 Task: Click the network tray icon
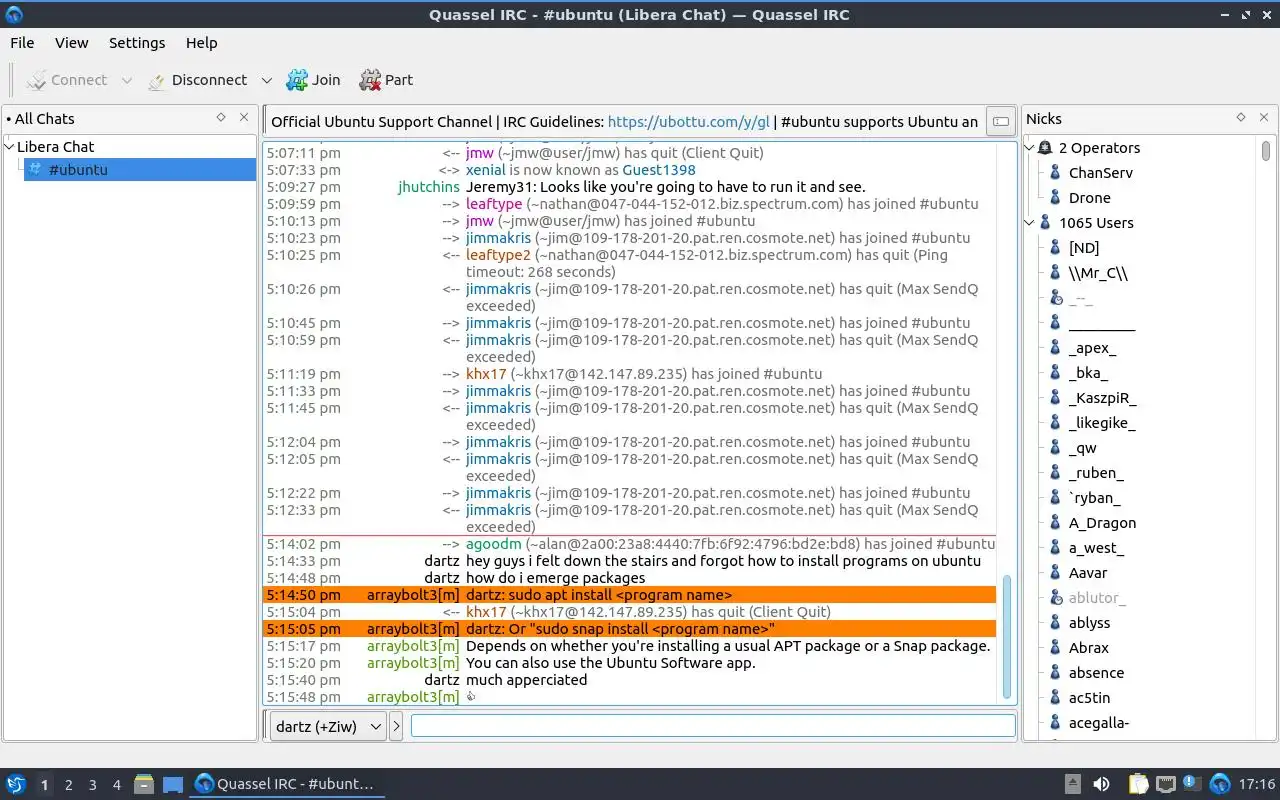click(x=1166, y=784)
